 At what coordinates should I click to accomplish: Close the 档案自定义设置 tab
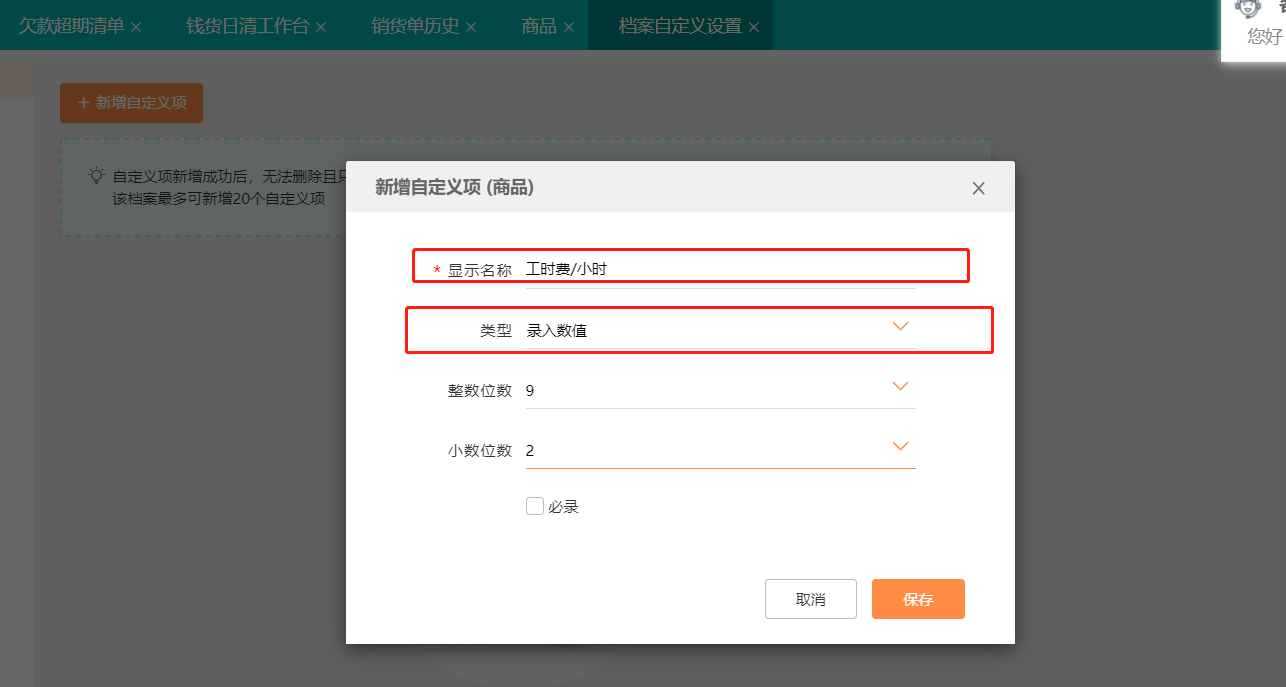pyautogui.click(x=754, y=27)
